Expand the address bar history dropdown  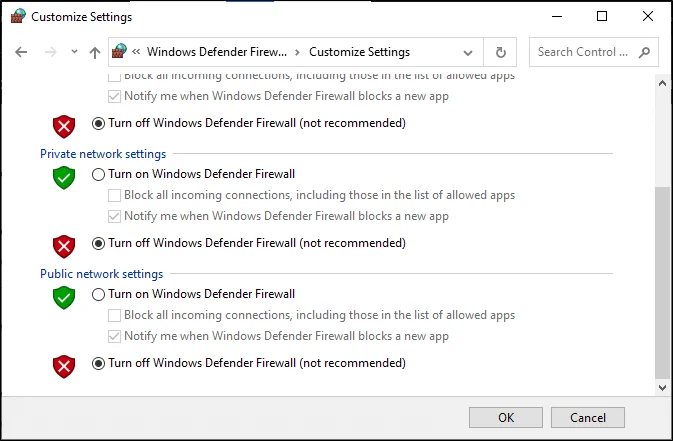point(468,52)
